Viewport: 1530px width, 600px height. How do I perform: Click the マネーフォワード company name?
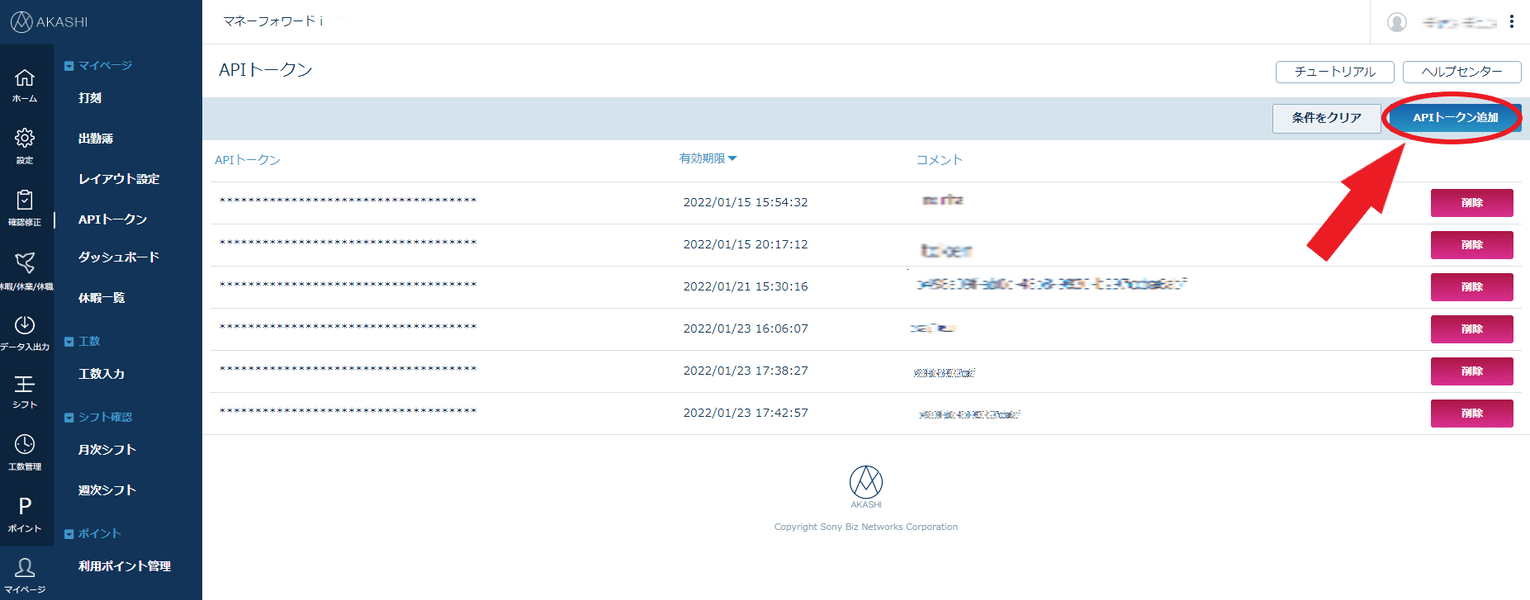(273, 21)
